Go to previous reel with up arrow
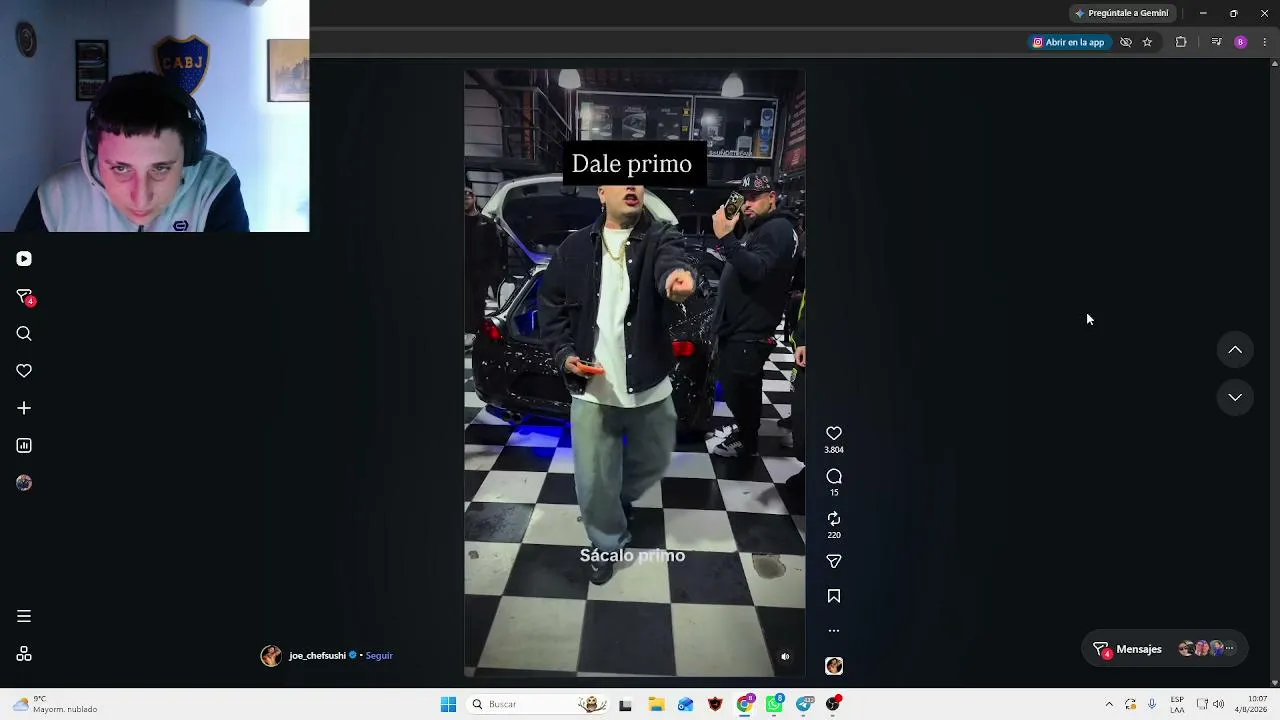Screen dimensions: 1280x720 pos(1235,350)
